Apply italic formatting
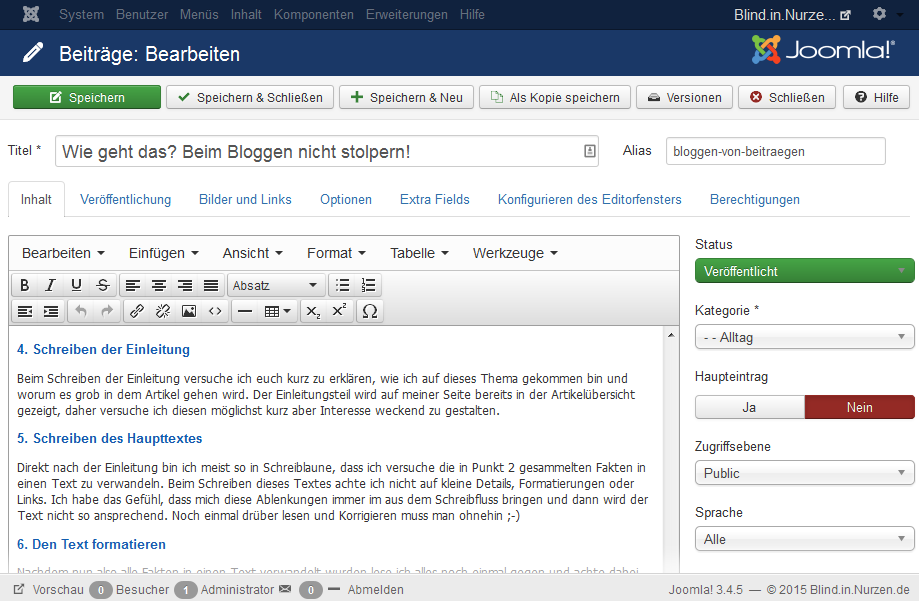 click(x=50, y=286)
